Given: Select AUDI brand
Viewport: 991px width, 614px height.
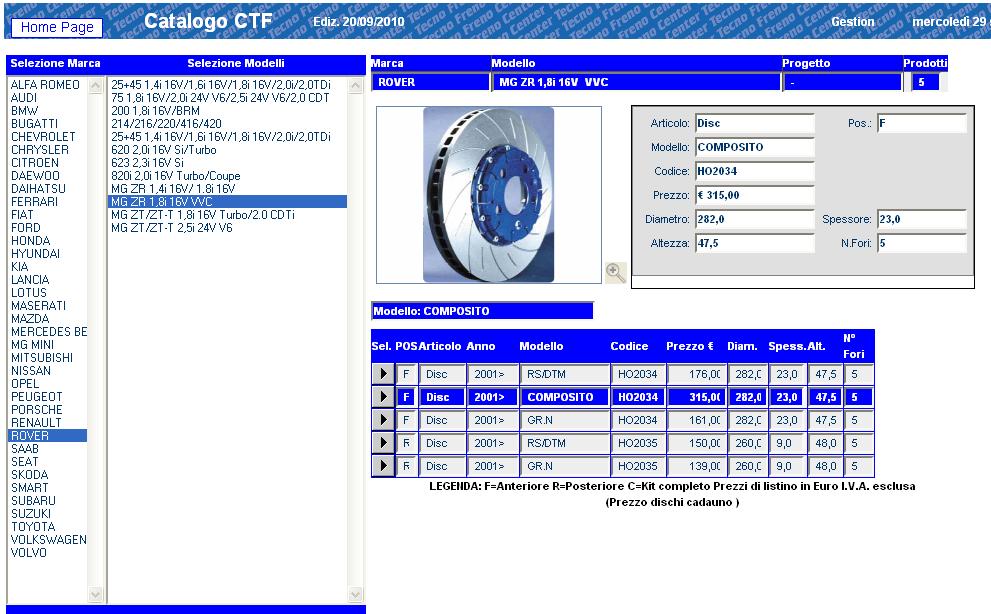Looking at the screenshot, I should tap(24, 98).
